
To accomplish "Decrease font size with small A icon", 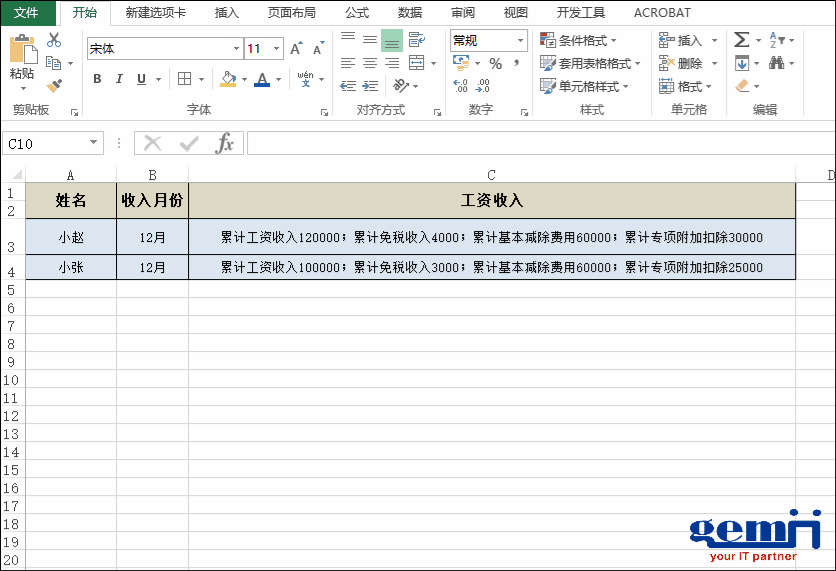I will coord(318,49).
